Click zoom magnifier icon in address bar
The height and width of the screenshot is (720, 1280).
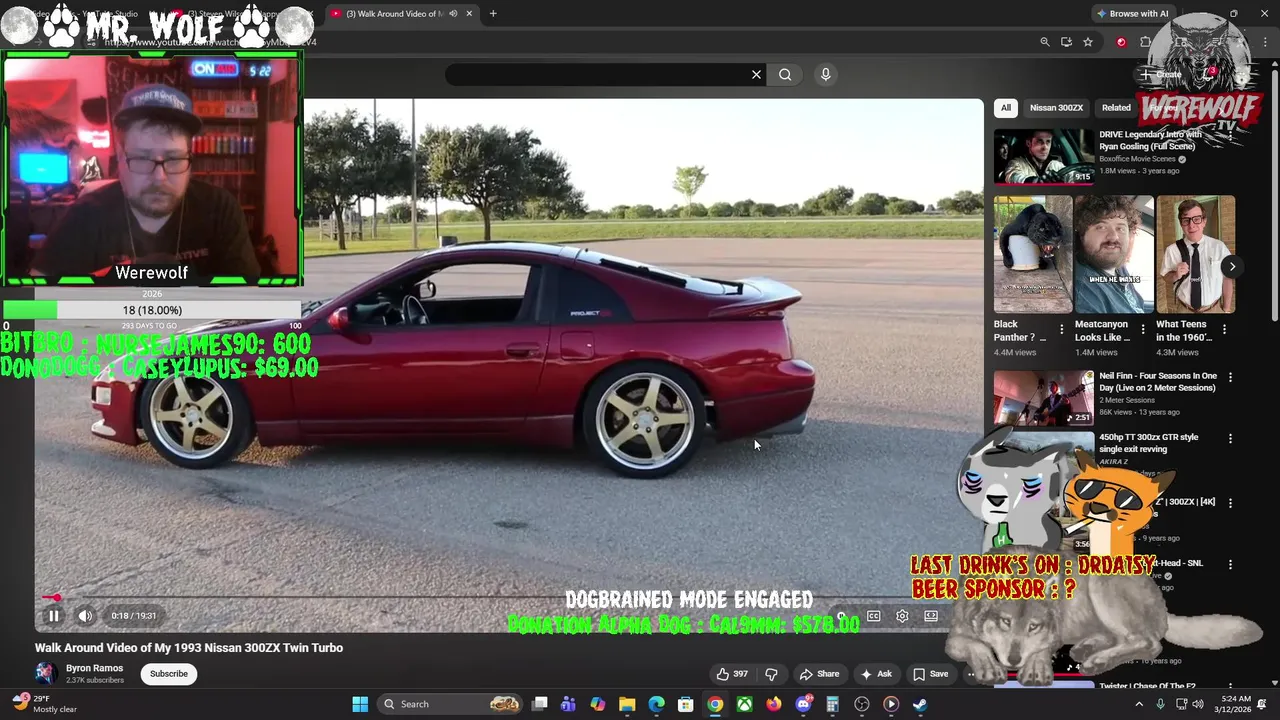pos(1045,42)
